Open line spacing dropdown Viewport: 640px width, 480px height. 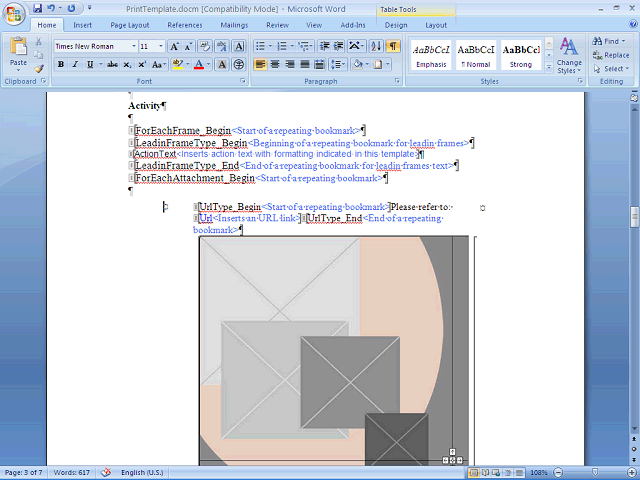click(x=338, y=64)
